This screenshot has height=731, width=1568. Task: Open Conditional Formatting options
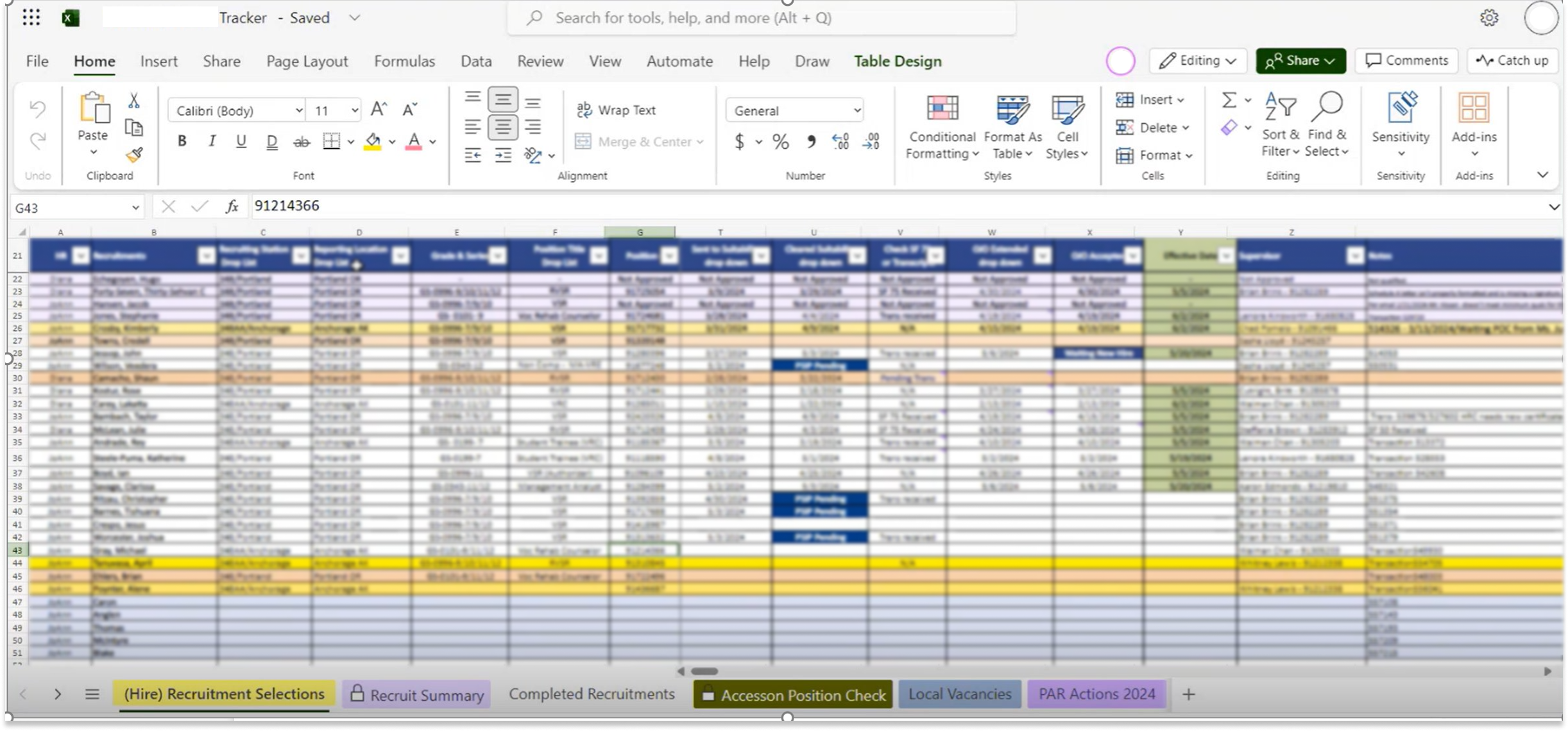(x=941, y=125)
